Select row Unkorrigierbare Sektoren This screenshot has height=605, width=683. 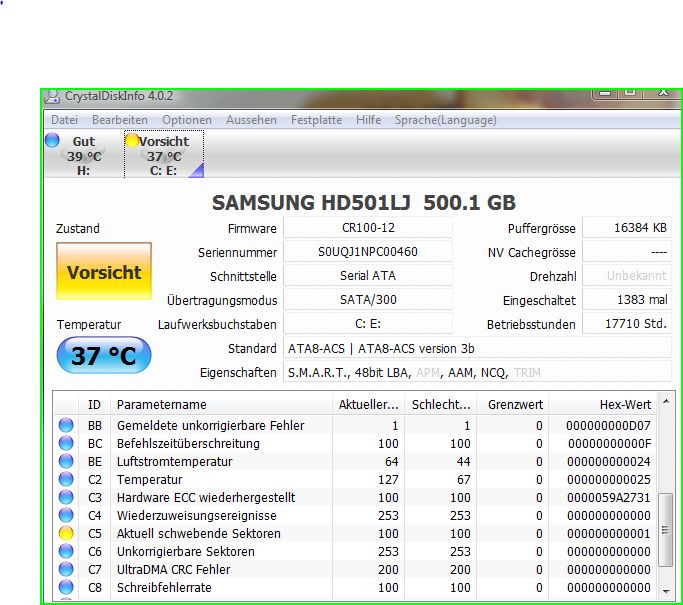coord(355,551)
